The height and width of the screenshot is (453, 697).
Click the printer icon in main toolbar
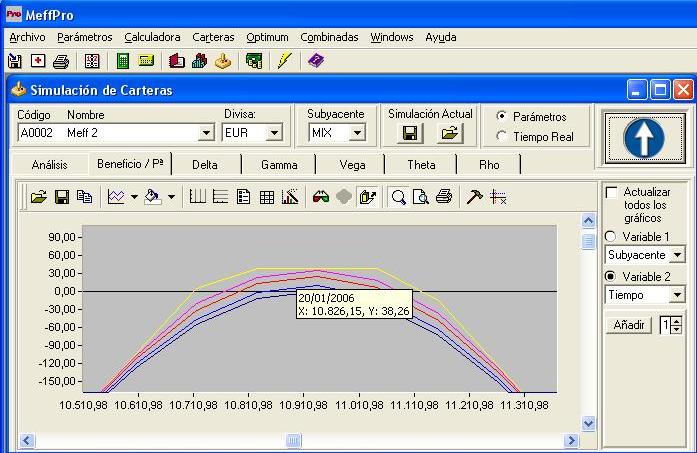pos(61,61)
